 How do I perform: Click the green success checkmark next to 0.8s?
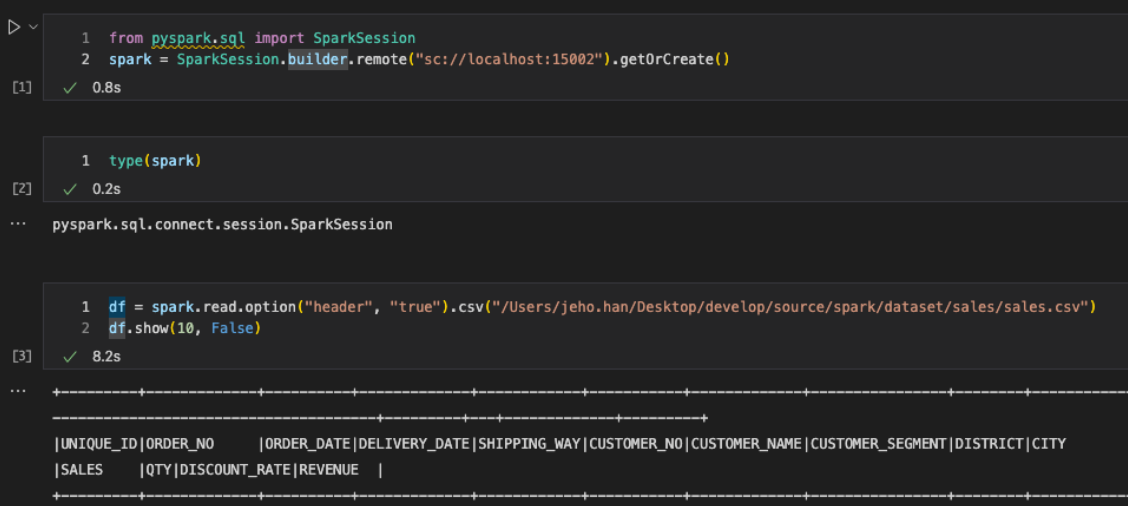(70, 88)
